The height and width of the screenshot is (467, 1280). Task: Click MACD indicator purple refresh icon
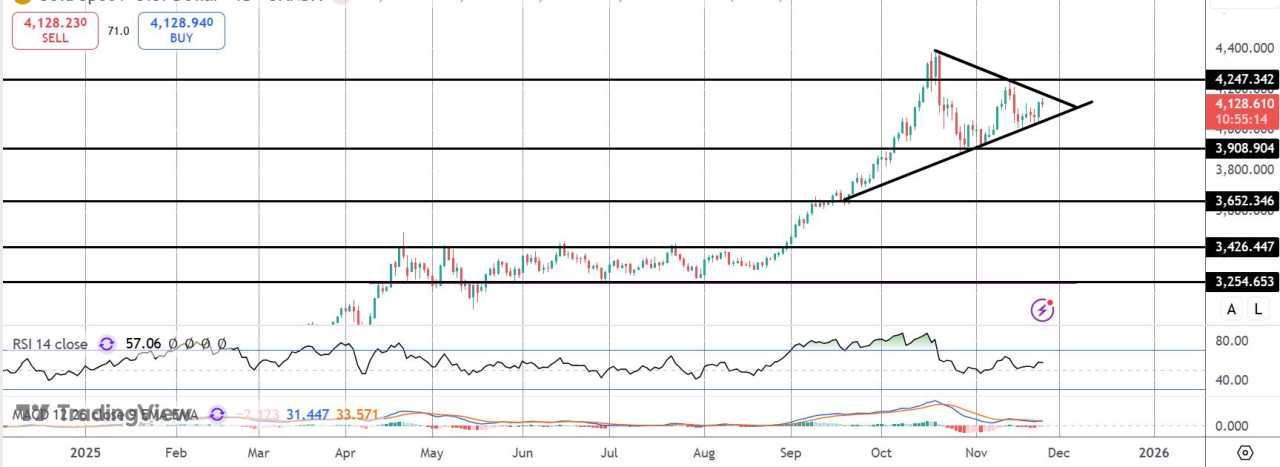pos(218,413)
